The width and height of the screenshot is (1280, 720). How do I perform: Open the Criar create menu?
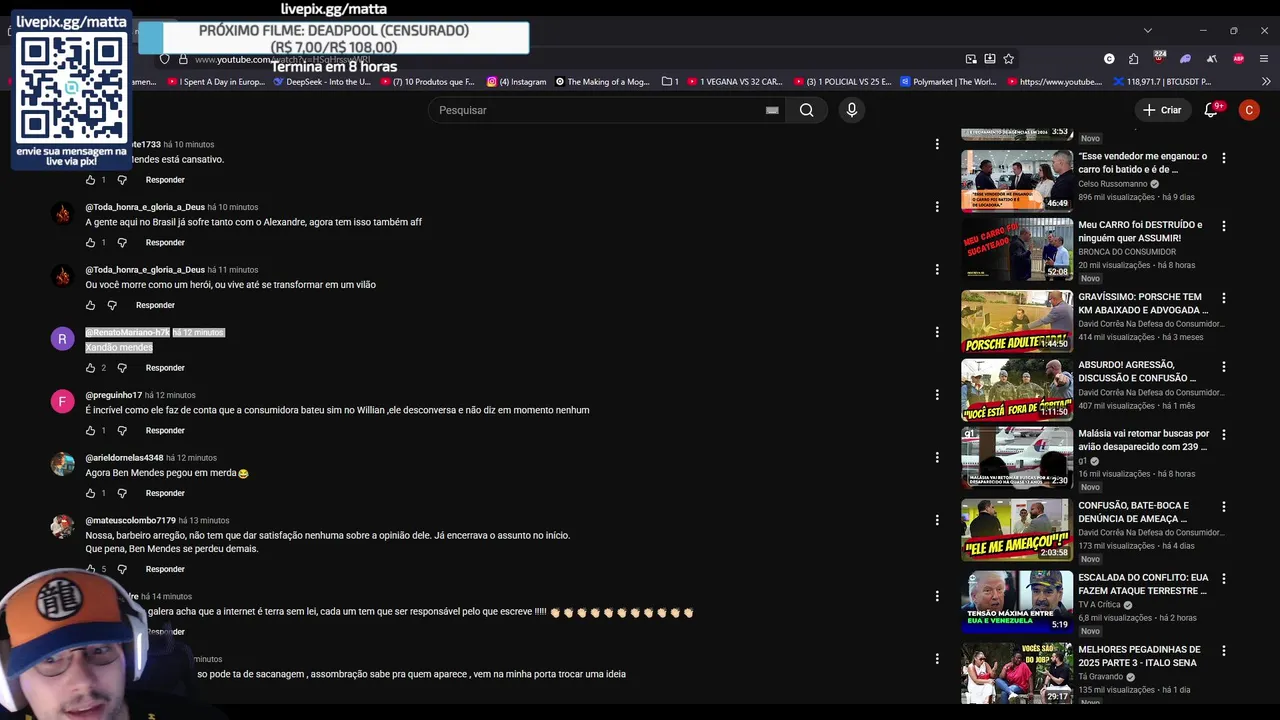[1162, 110]
